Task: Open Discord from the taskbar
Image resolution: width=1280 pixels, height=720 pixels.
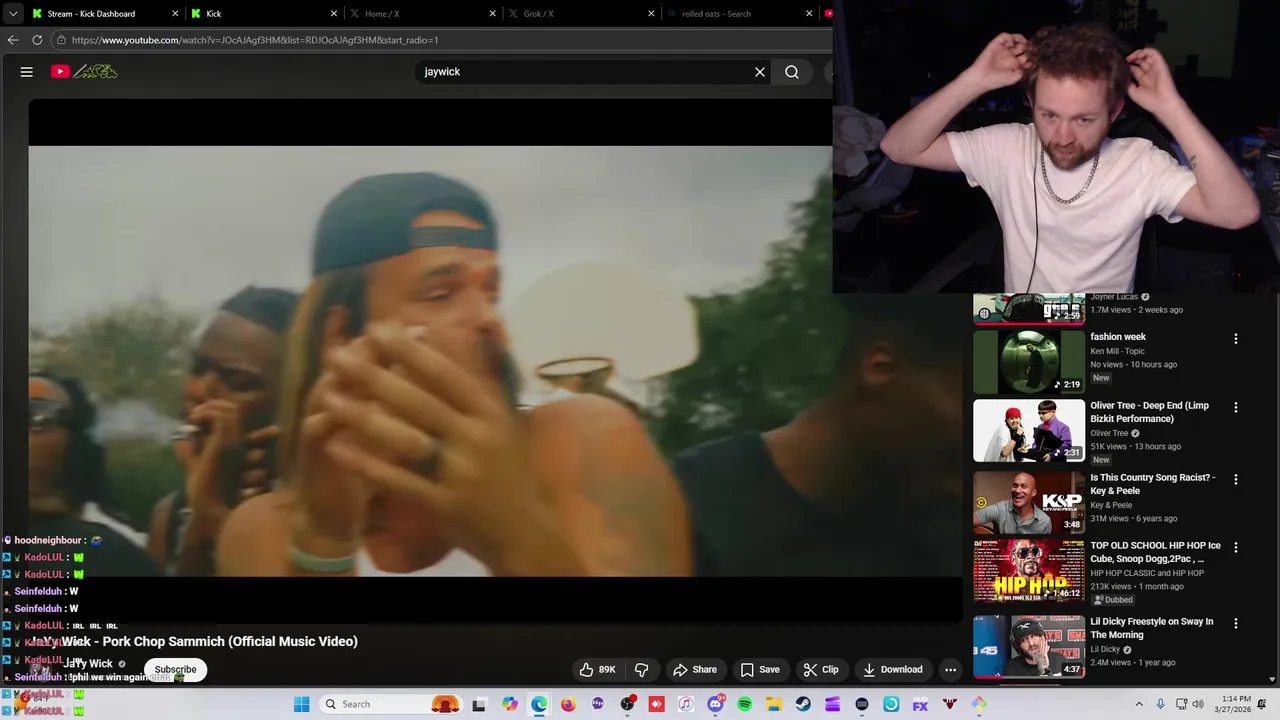Action: 715,704
